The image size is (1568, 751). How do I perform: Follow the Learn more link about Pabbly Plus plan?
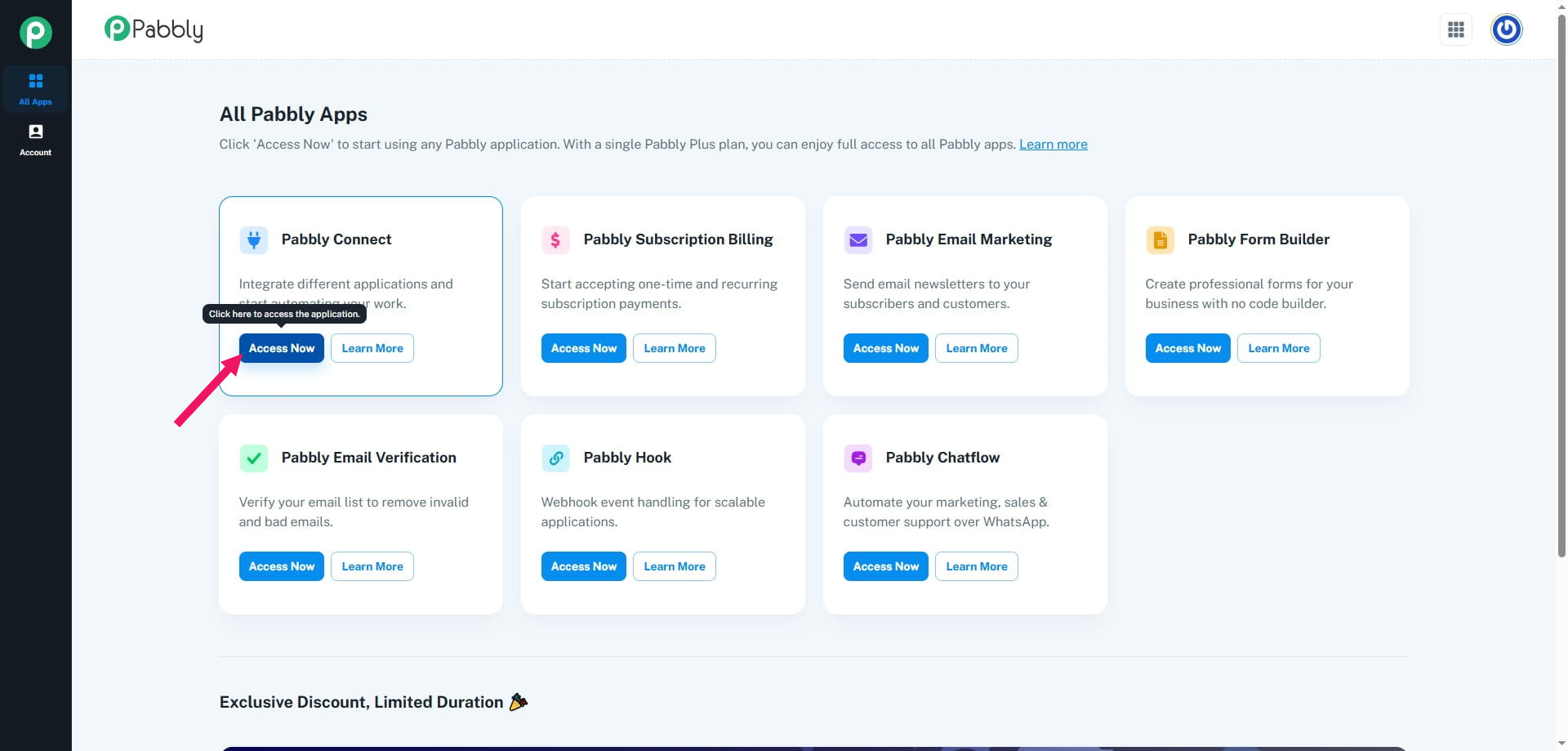tap(1053, 144)
